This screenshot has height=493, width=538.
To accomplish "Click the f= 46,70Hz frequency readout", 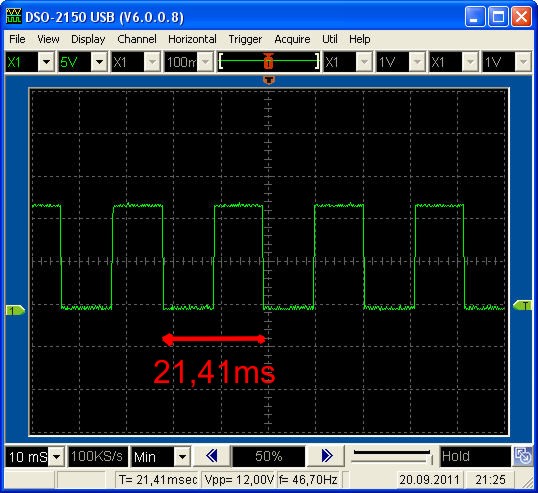I will tap(308, 479).
